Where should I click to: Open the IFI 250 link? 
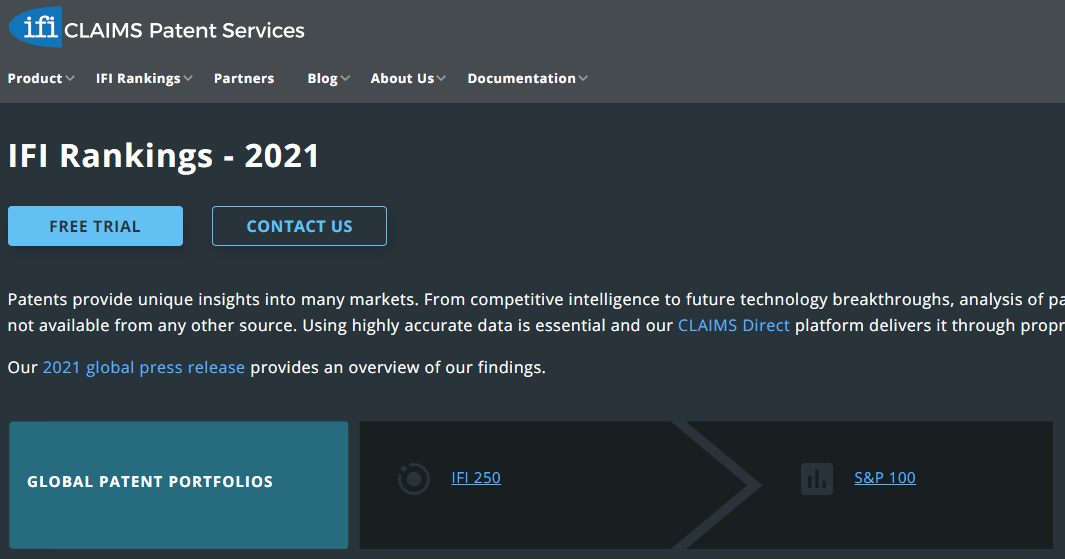pyautogui.click(x=476, y=478)
